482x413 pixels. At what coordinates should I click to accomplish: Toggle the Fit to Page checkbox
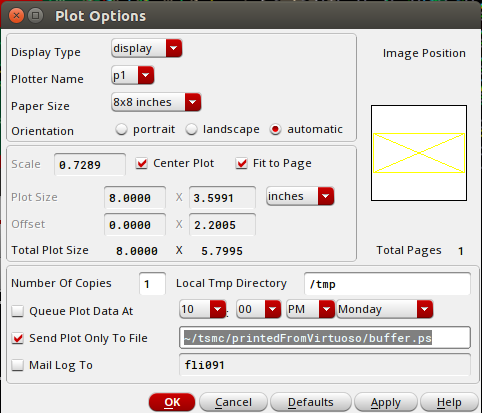point(242,163)
